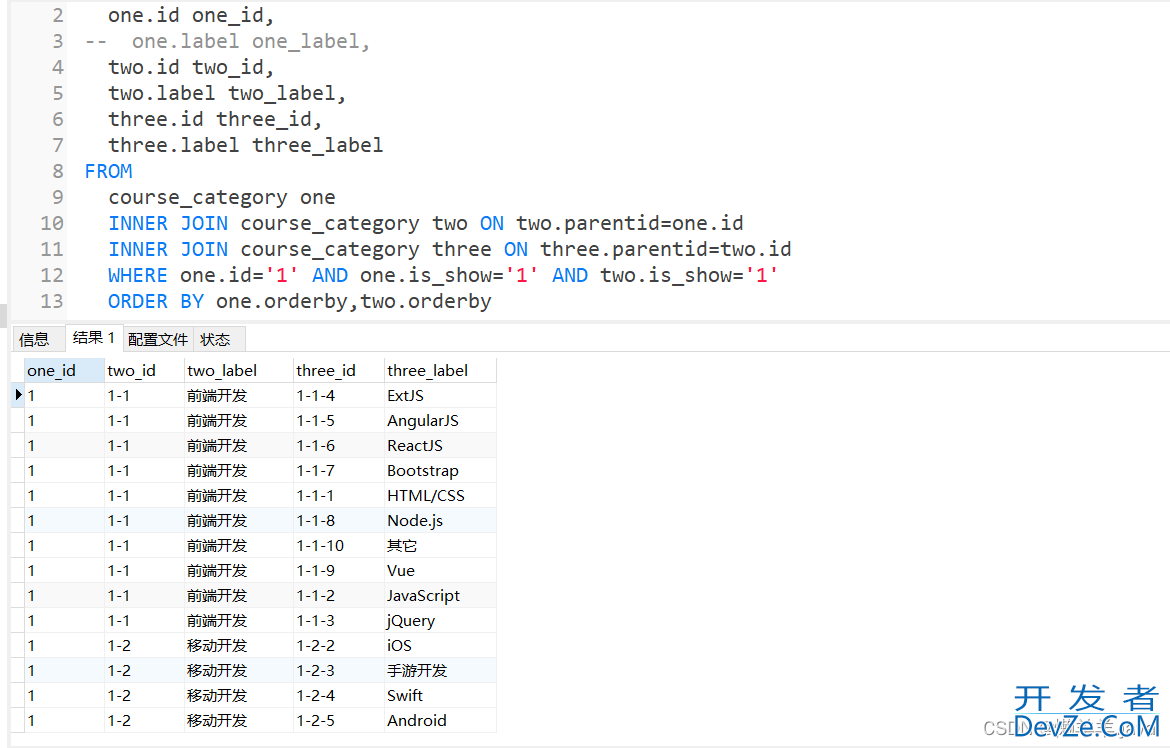The width and height of the screenshot is (1170, 748).
Task: Click 前端开发 in the ExtJS row
Action: tap(217, 396)
